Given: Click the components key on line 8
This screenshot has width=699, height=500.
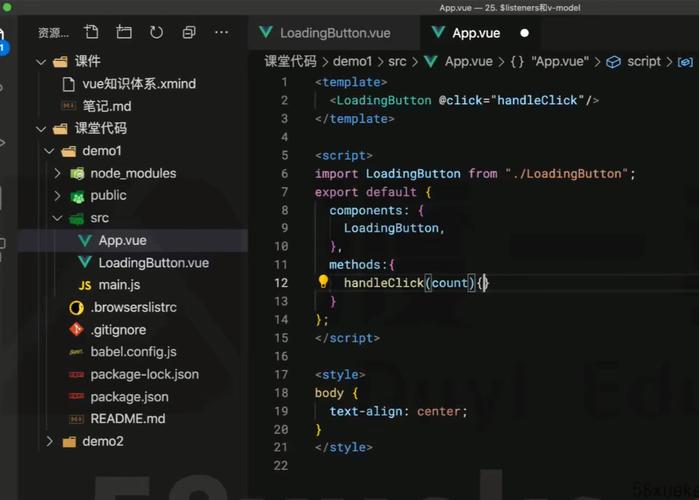Looking at the screenshot, I should (366, 210).
